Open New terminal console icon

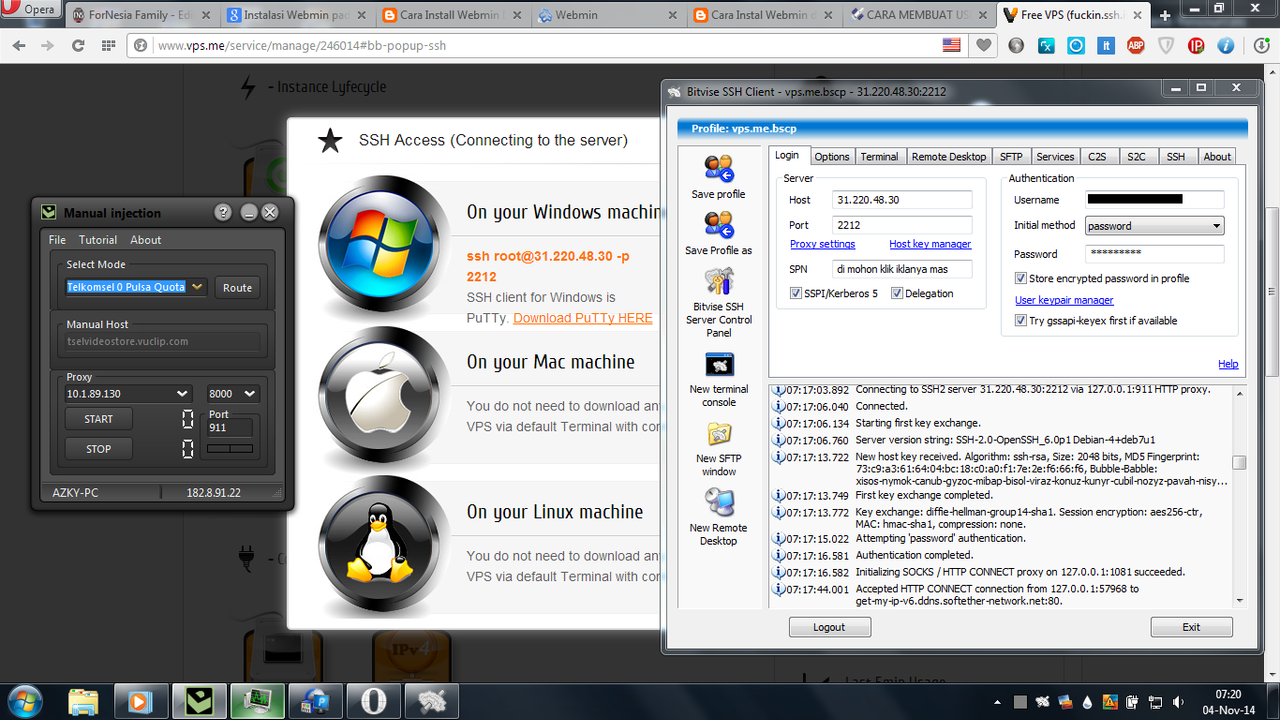point(719,365)
